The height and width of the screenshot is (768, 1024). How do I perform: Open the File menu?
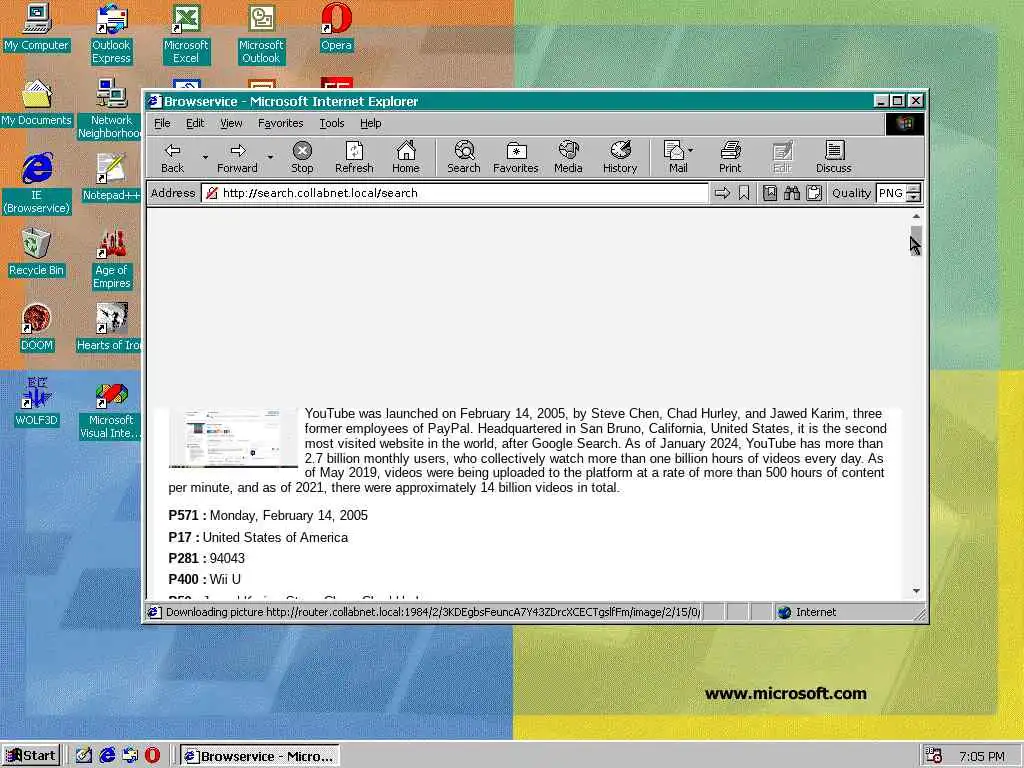162,123
